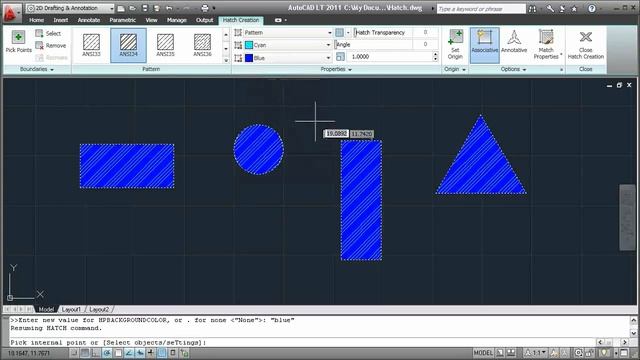Click the cyan hatch color swatch

click(249, 45)
